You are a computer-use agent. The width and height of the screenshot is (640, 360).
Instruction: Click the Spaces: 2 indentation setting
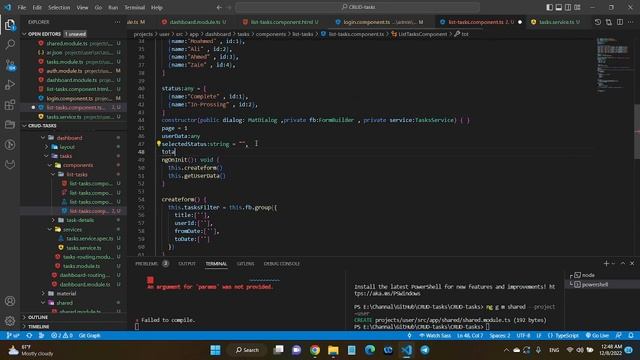click(500, 336)
